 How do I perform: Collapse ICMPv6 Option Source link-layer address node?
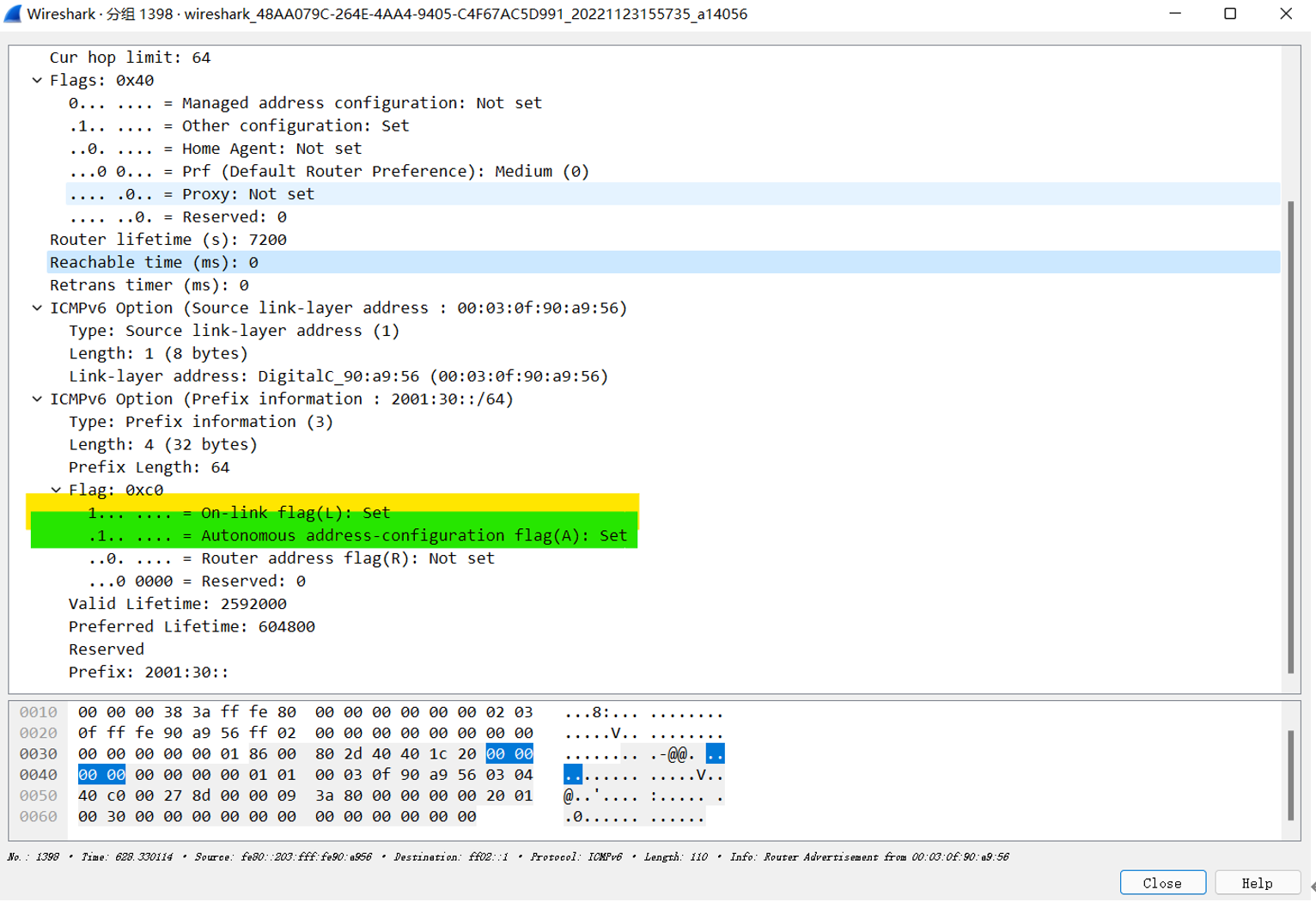click(37, 308)
